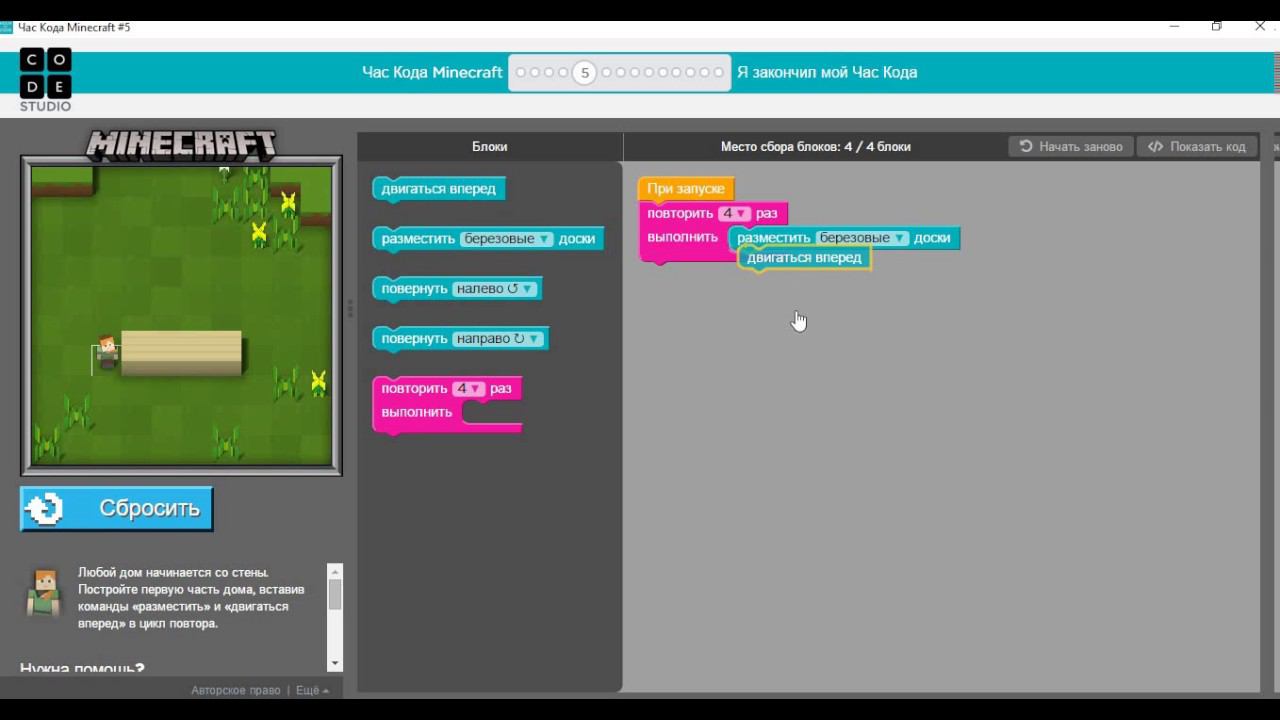Click Место сбора блоков: 4 / 4 header
This screenshot has width=1280, height=720.
[816, 146]
